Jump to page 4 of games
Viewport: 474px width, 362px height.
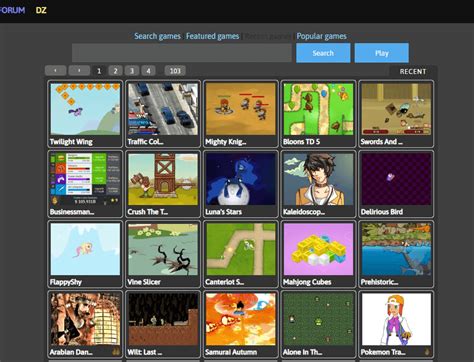point(148,71)
